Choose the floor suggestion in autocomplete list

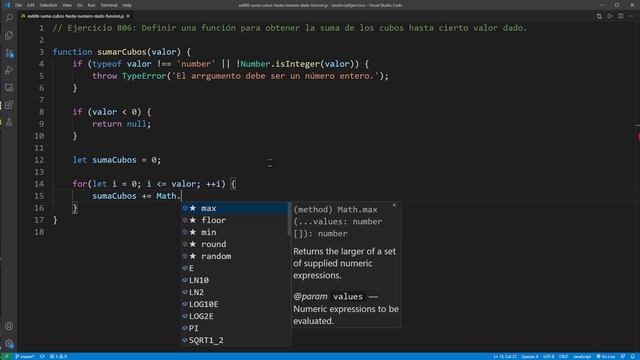click(235, 220)
